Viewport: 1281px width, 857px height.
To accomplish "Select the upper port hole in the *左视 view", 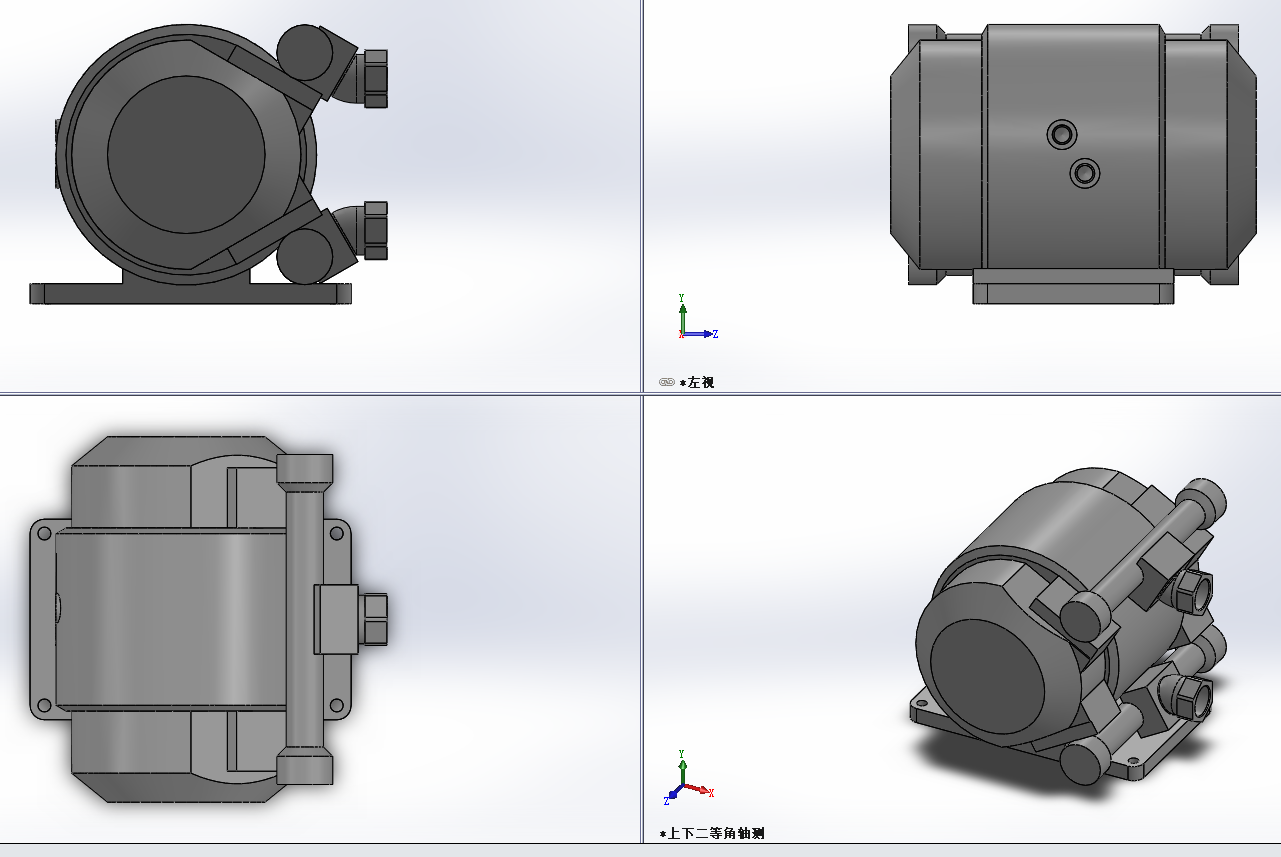I will coord(1061,133).
